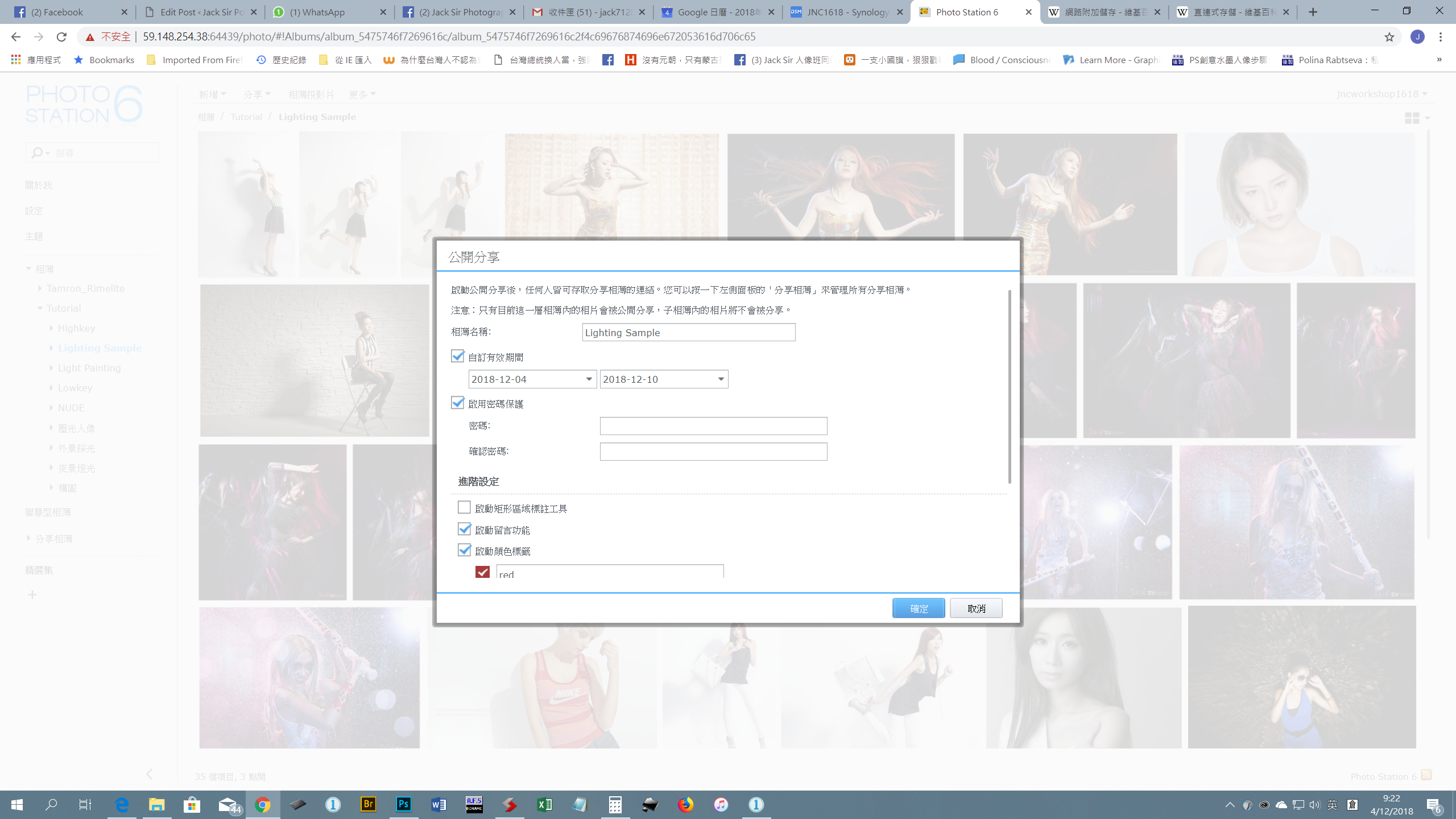The height and width of the screenshot is (819, 1456).
Task: Click Tutorial breadcrumb link
Action: click(x=246, y=117)
